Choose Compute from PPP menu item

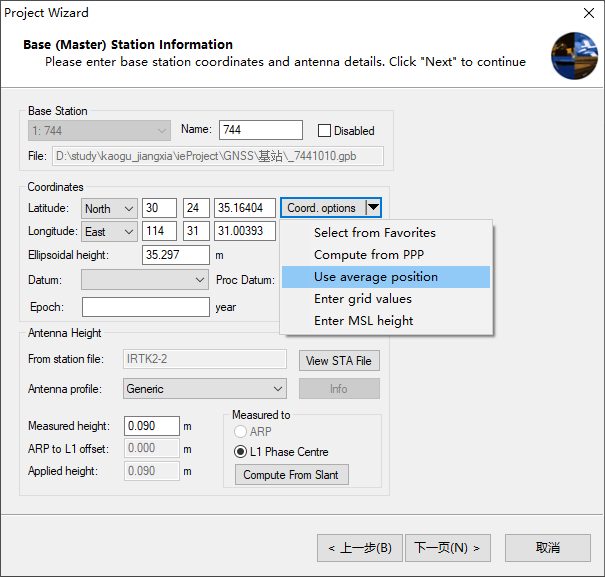pyautogui.click(x=386, y=255)
